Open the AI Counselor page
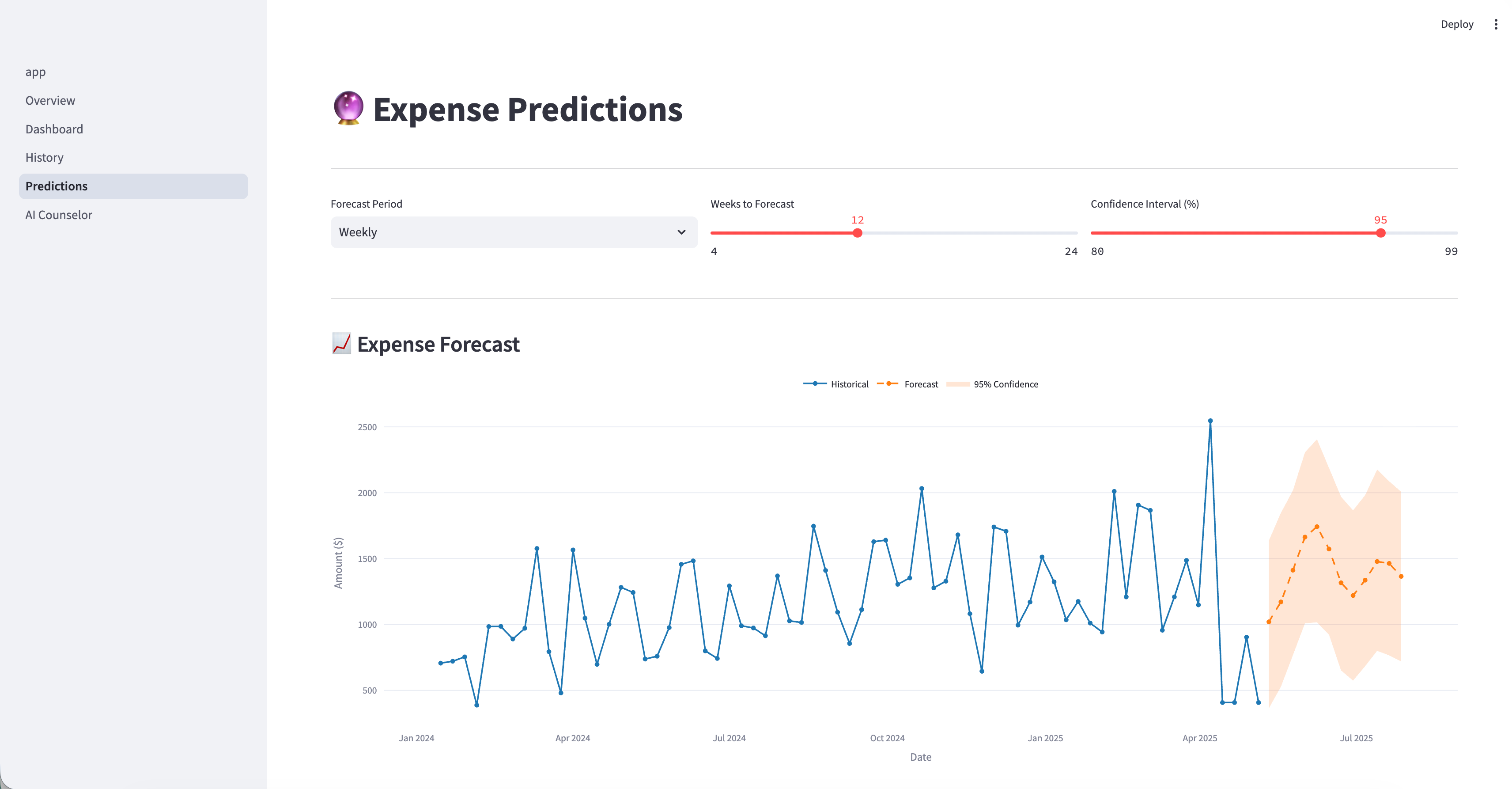 59,215
